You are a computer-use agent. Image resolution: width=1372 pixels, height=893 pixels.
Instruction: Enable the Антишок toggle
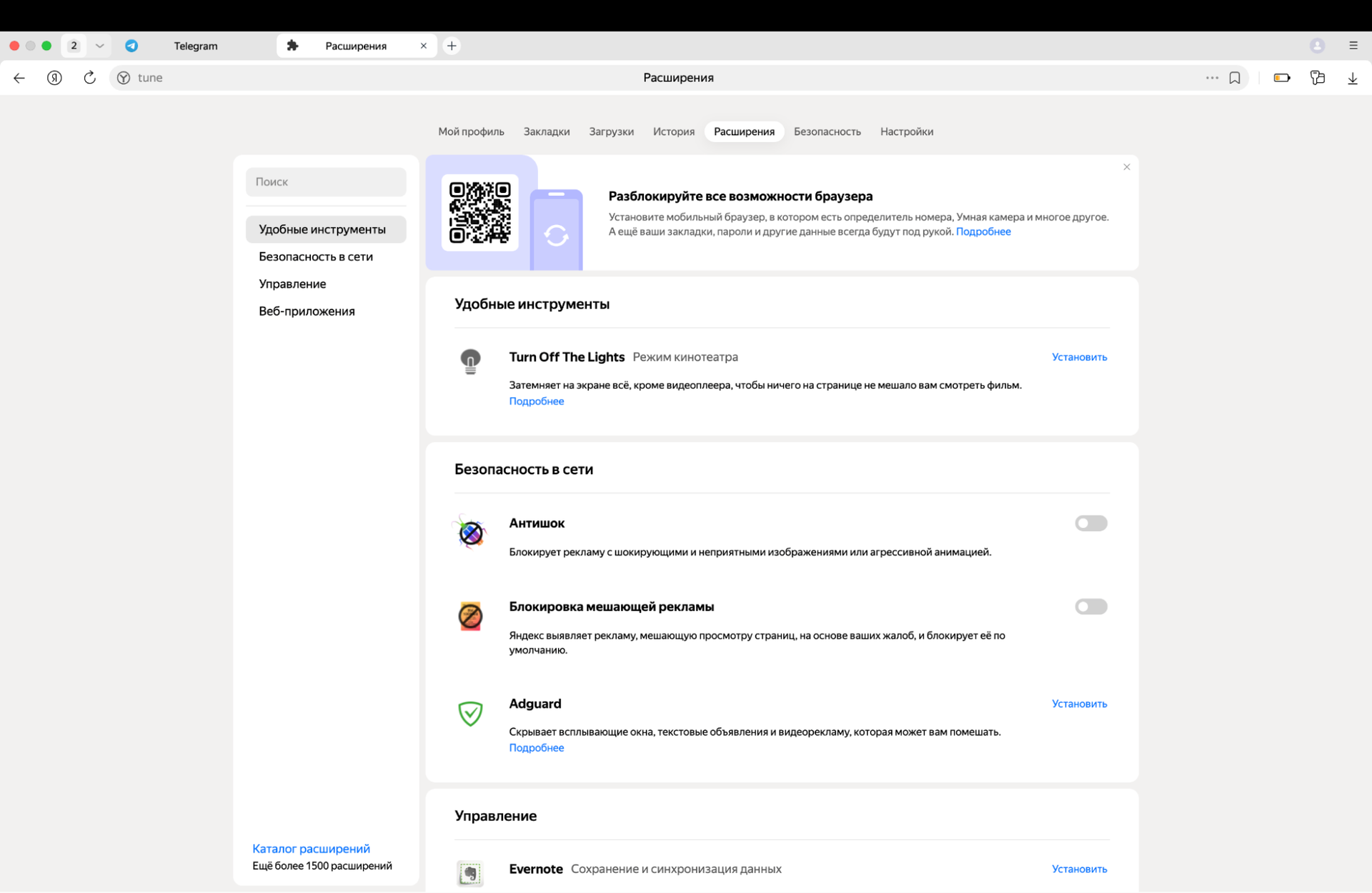[1091, 524]
